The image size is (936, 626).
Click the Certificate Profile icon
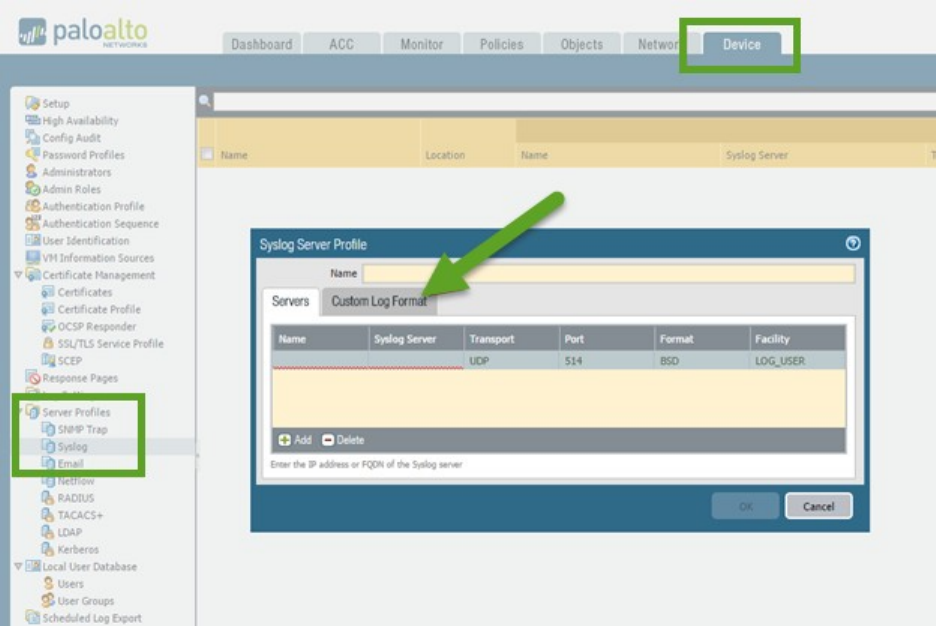point(48,309)
